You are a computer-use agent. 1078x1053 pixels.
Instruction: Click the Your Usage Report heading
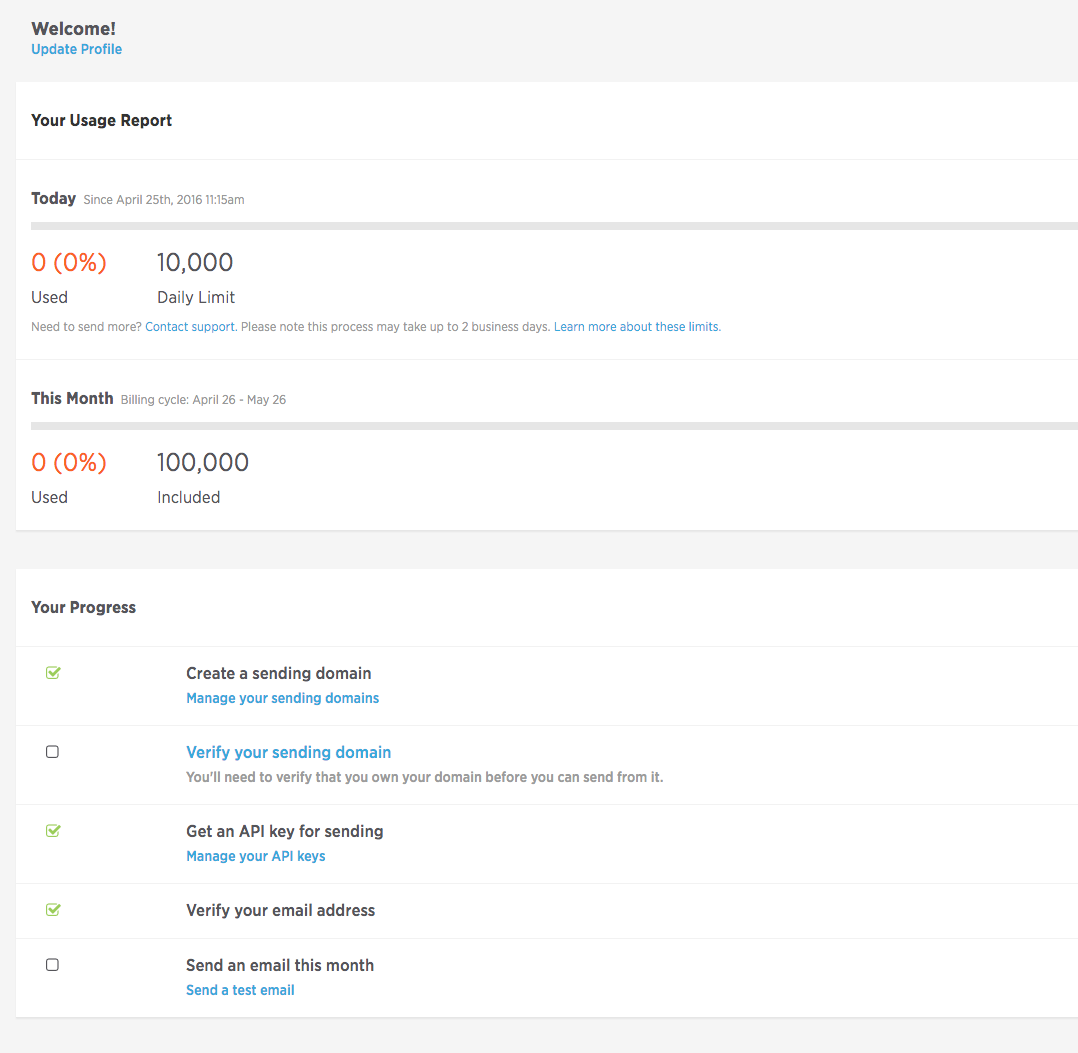pyautogui.click(x=102, y=121)
